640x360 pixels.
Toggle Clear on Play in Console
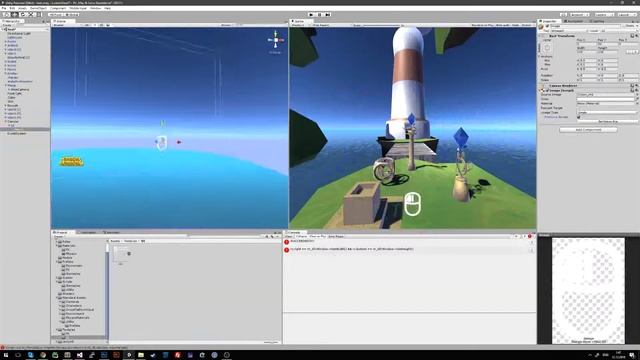click(x=318, y=236)
